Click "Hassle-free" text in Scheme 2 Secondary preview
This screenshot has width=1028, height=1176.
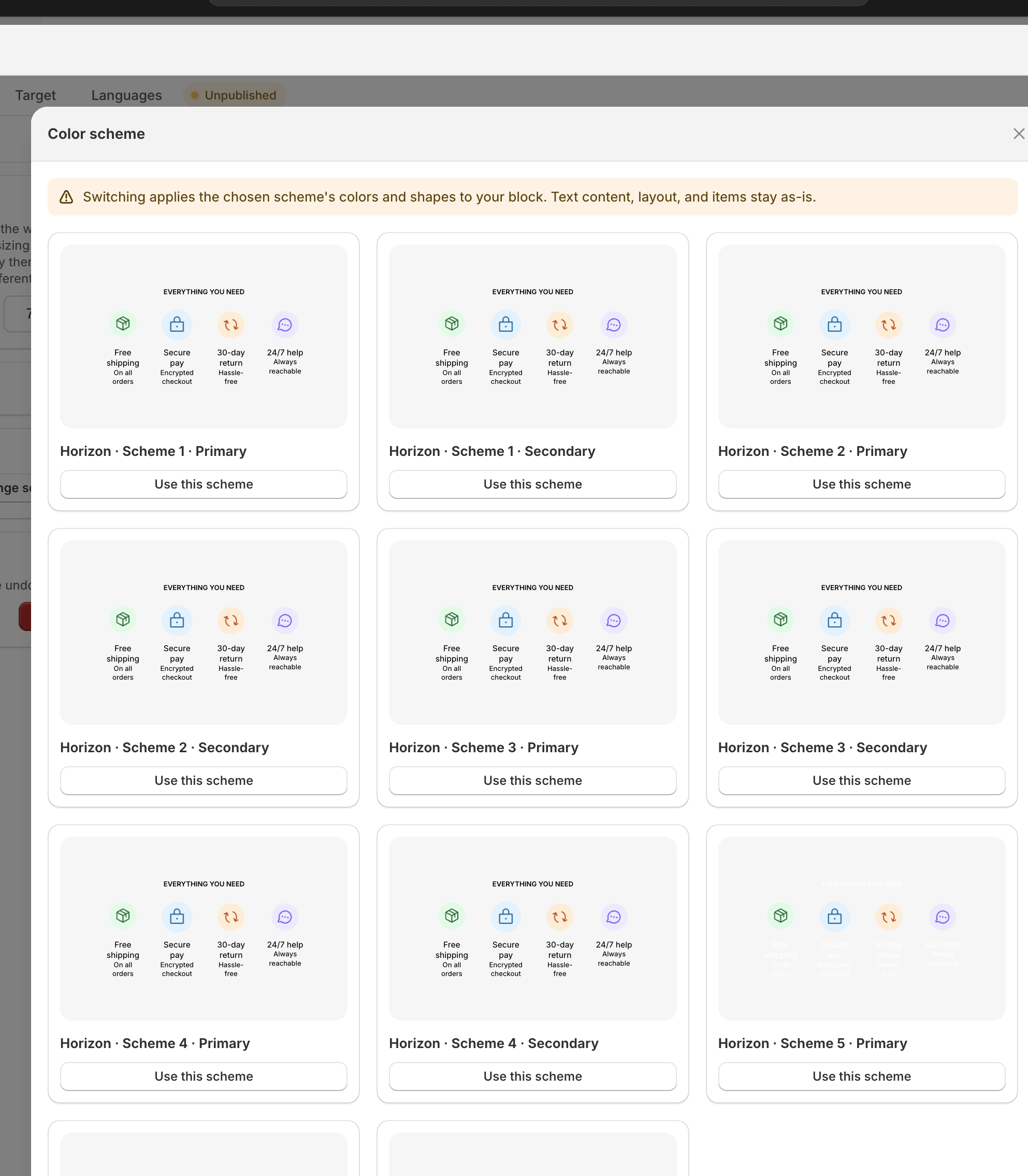pyautogui.click(x=230, y=673)
